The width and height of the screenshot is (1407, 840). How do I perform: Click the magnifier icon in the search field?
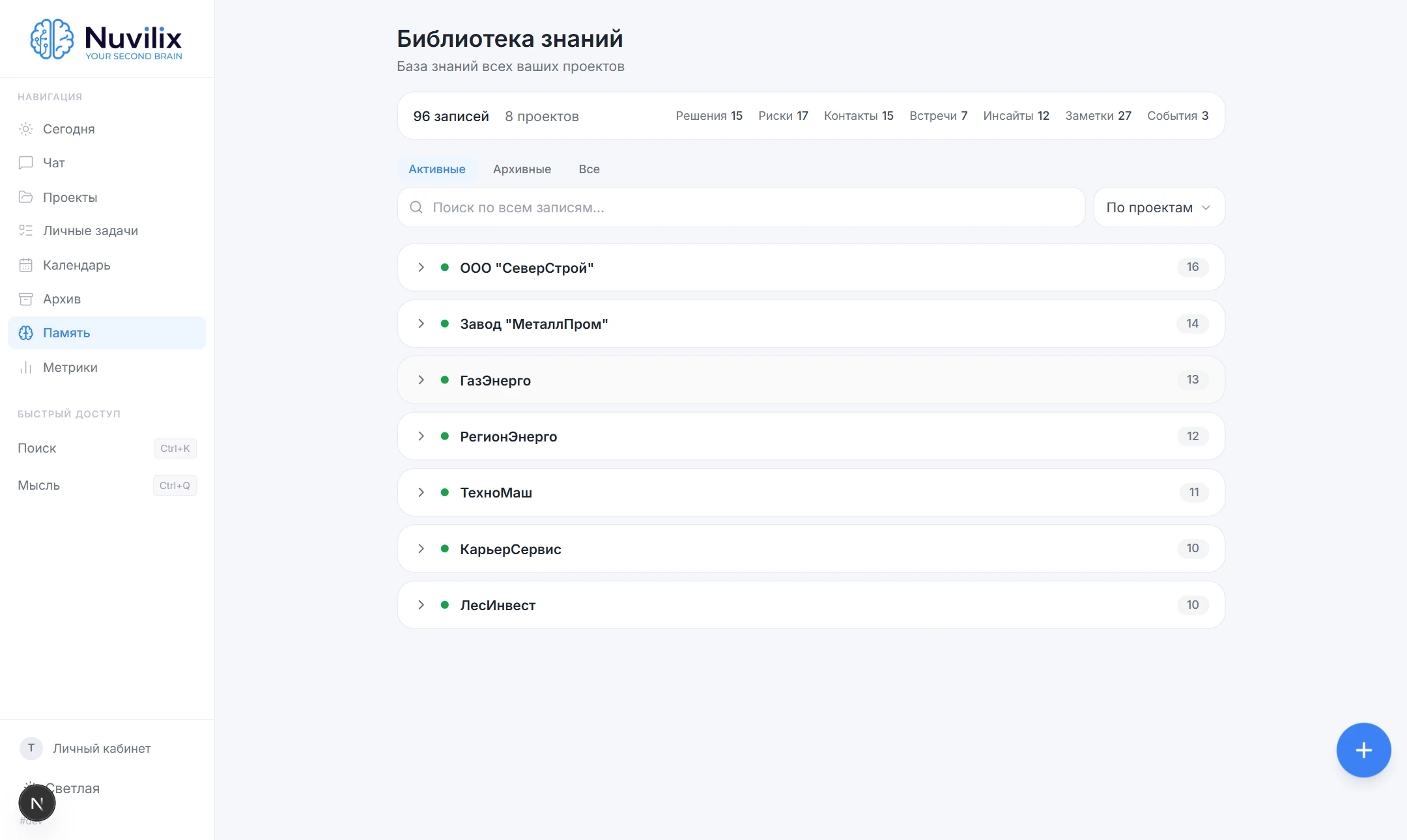[416, 207]
